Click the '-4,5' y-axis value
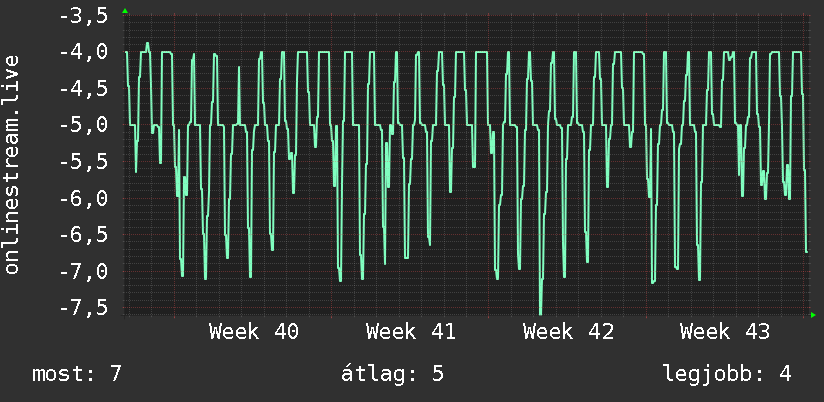Viewport: 824px width, 402px height. pos(84,89)
